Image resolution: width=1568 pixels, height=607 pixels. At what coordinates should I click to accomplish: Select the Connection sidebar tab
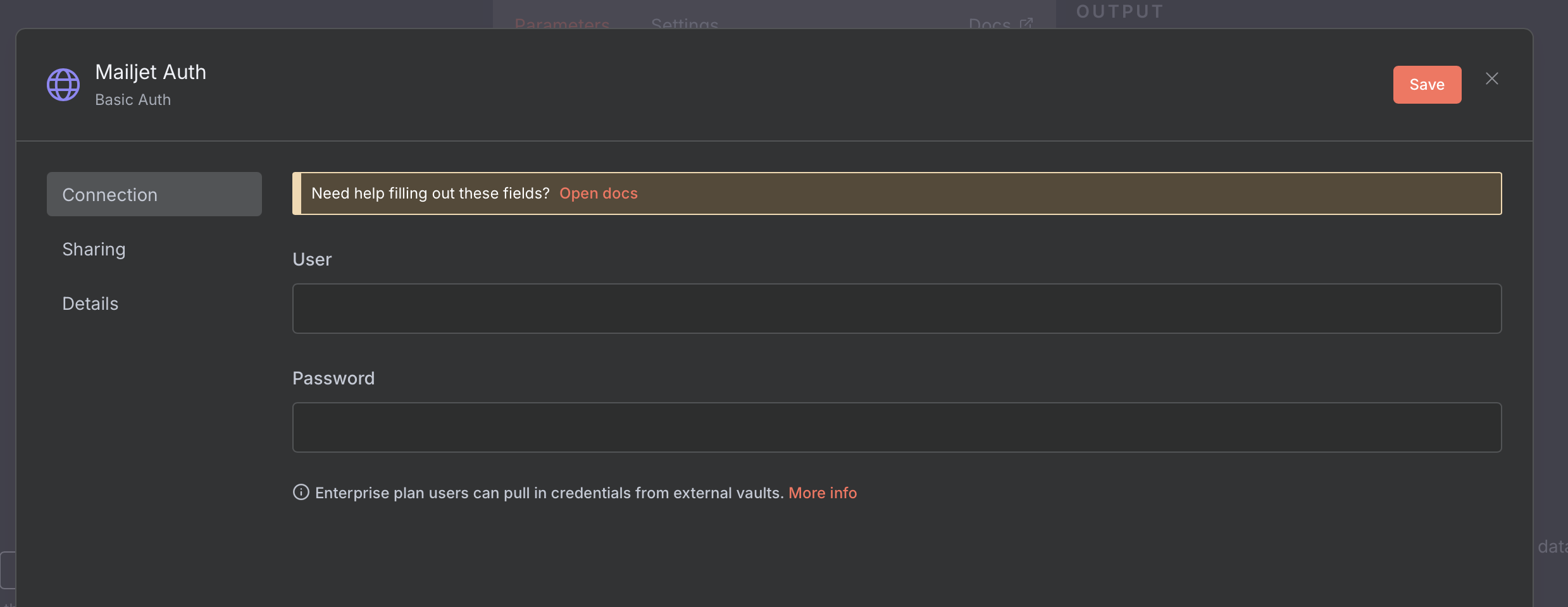(154, 194)
